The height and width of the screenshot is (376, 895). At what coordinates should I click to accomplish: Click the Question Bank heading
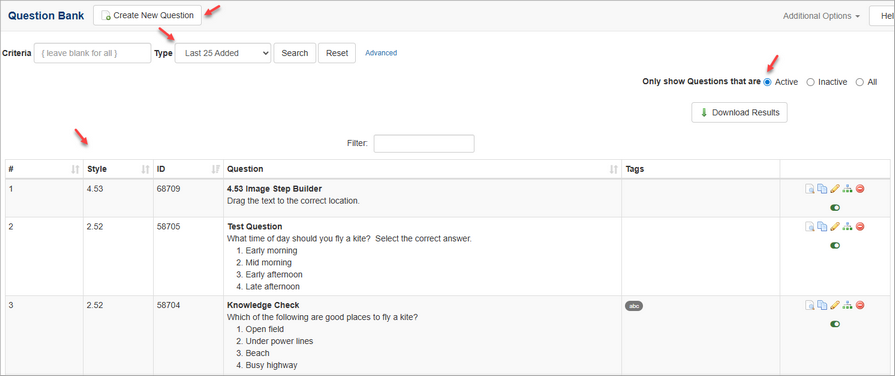(x=46, y=15)
